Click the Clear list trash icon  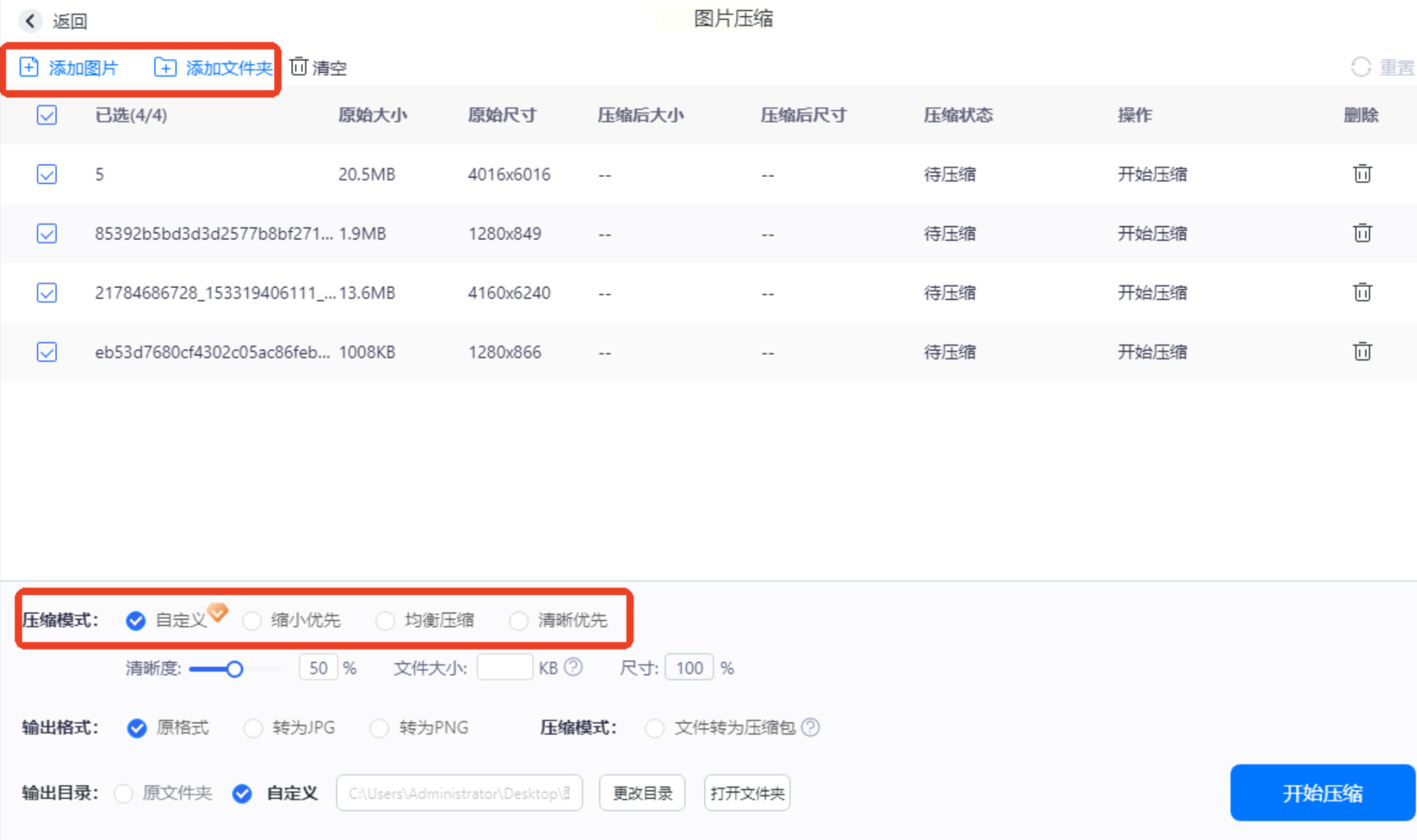coord(299,67)
